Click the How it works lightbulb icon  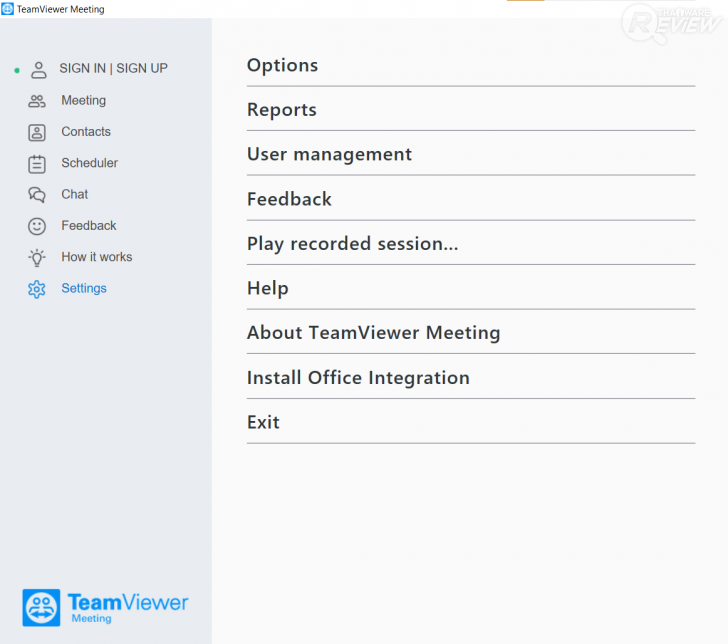pyautogui.click(x=37, y=258)
